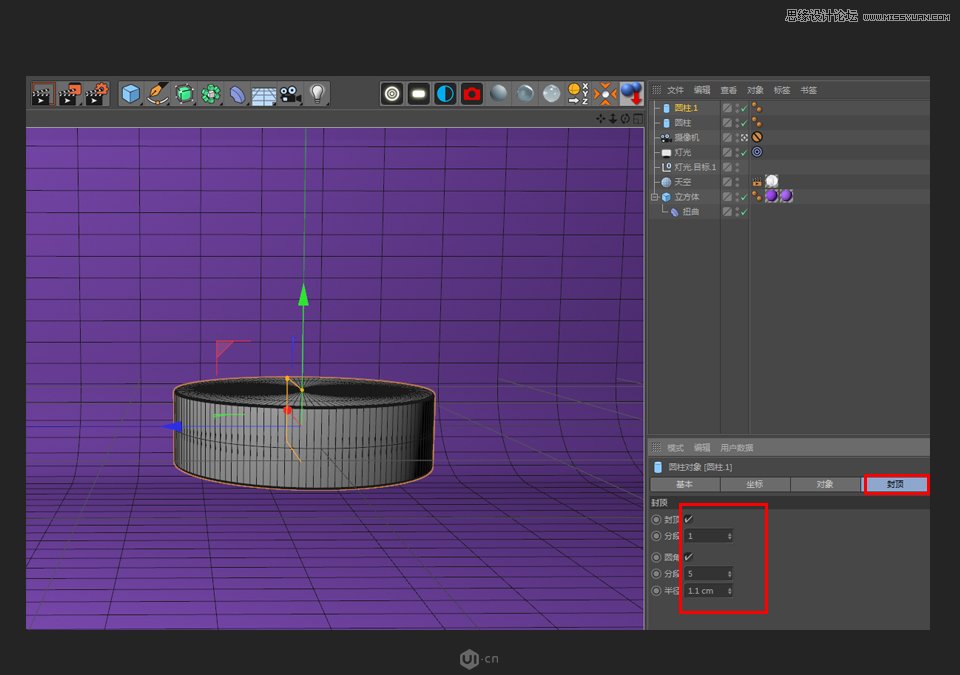Open the spline Pen tool icon
The height and width of the screenshot is (675, 960).
click(158, 93)
